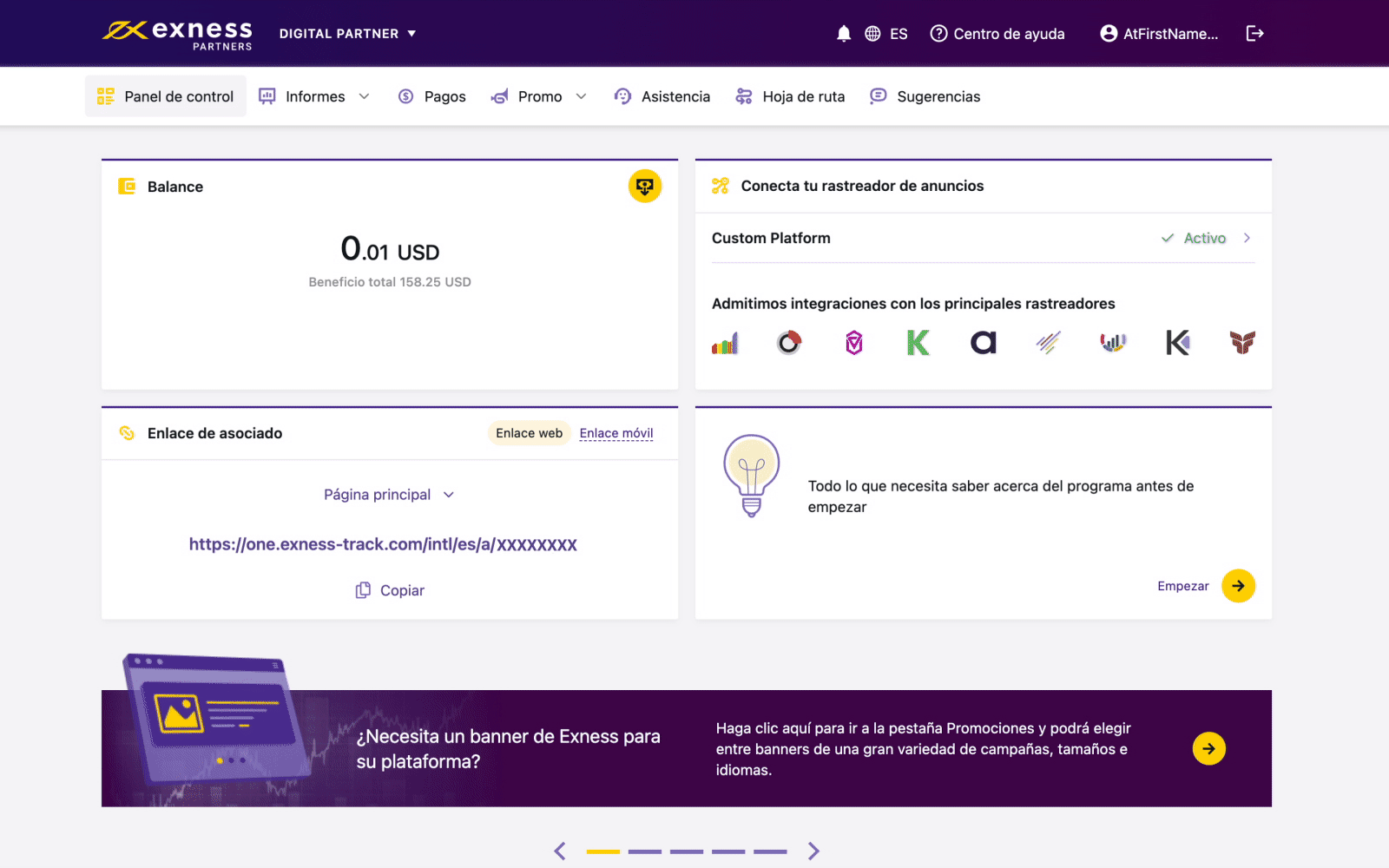Image resolution: width=1389 pixels, height=868 pixels.
Task: Open the Hoja de ruta menu item
Action: click(790, 96)
